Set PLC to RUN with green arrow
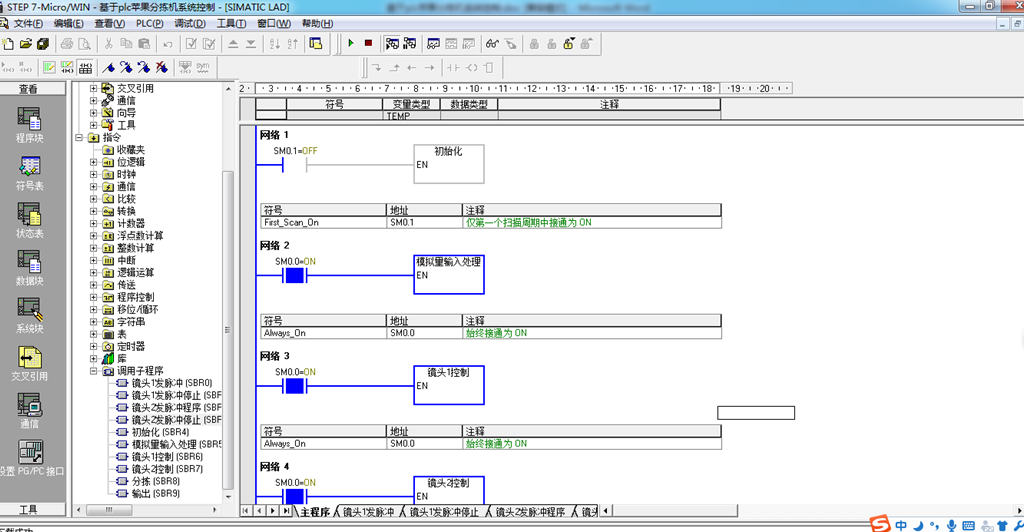 [x=351, y=43]
